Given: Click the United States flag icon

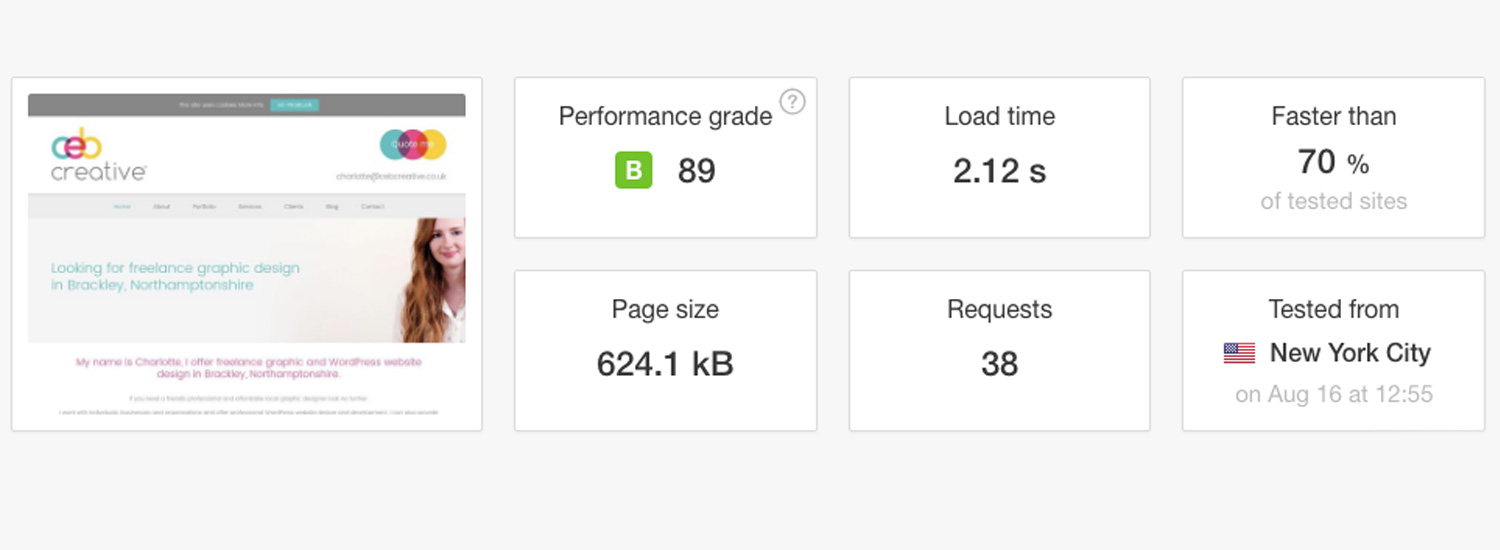Looking at the screenshot, I should click(1239, 353).
